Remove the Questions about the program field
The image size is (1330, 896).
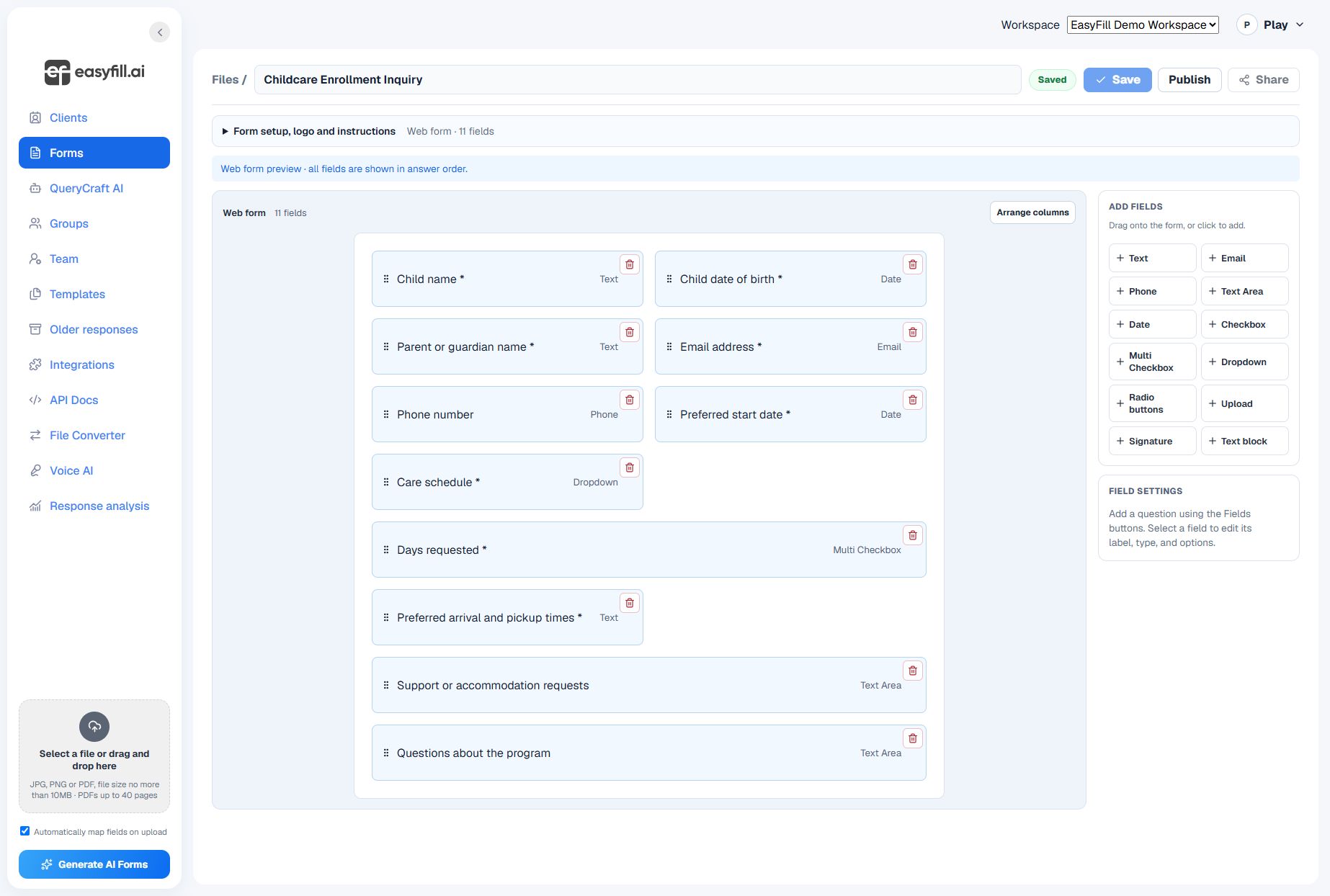[x=913, y=738]
